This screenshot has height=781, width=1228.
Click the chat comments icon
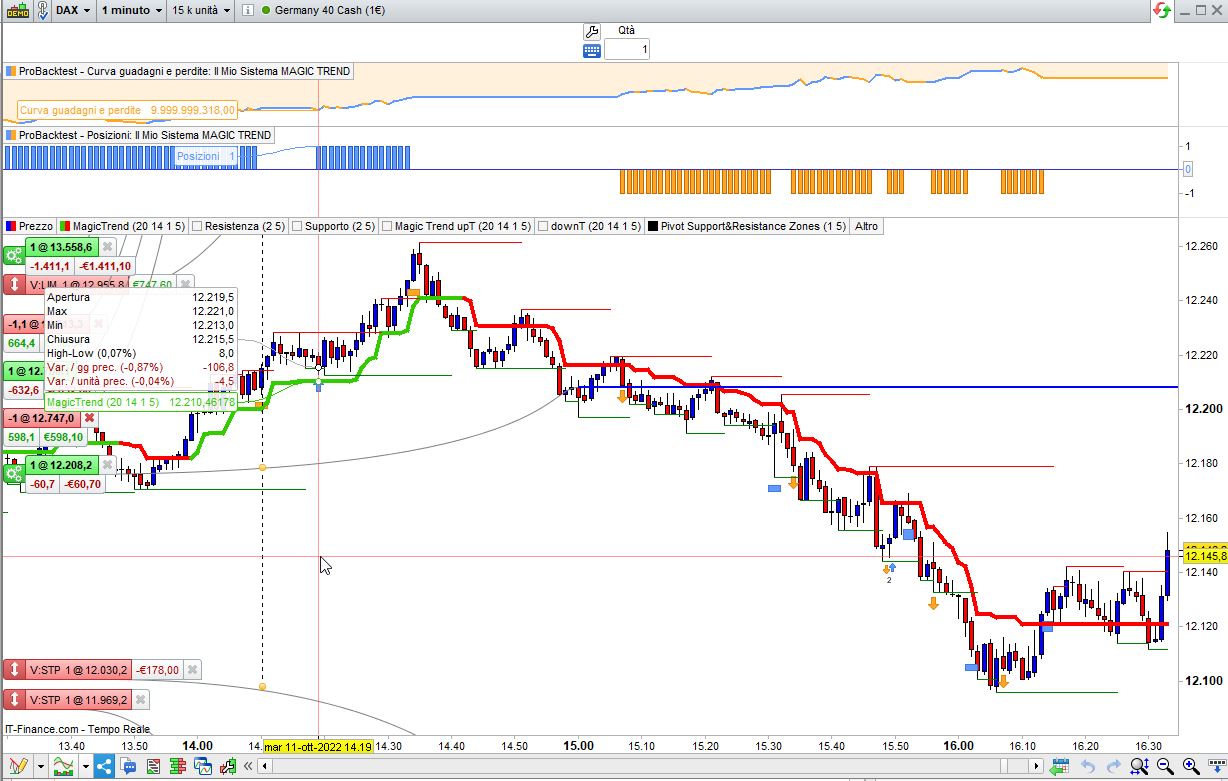[129, 767]
